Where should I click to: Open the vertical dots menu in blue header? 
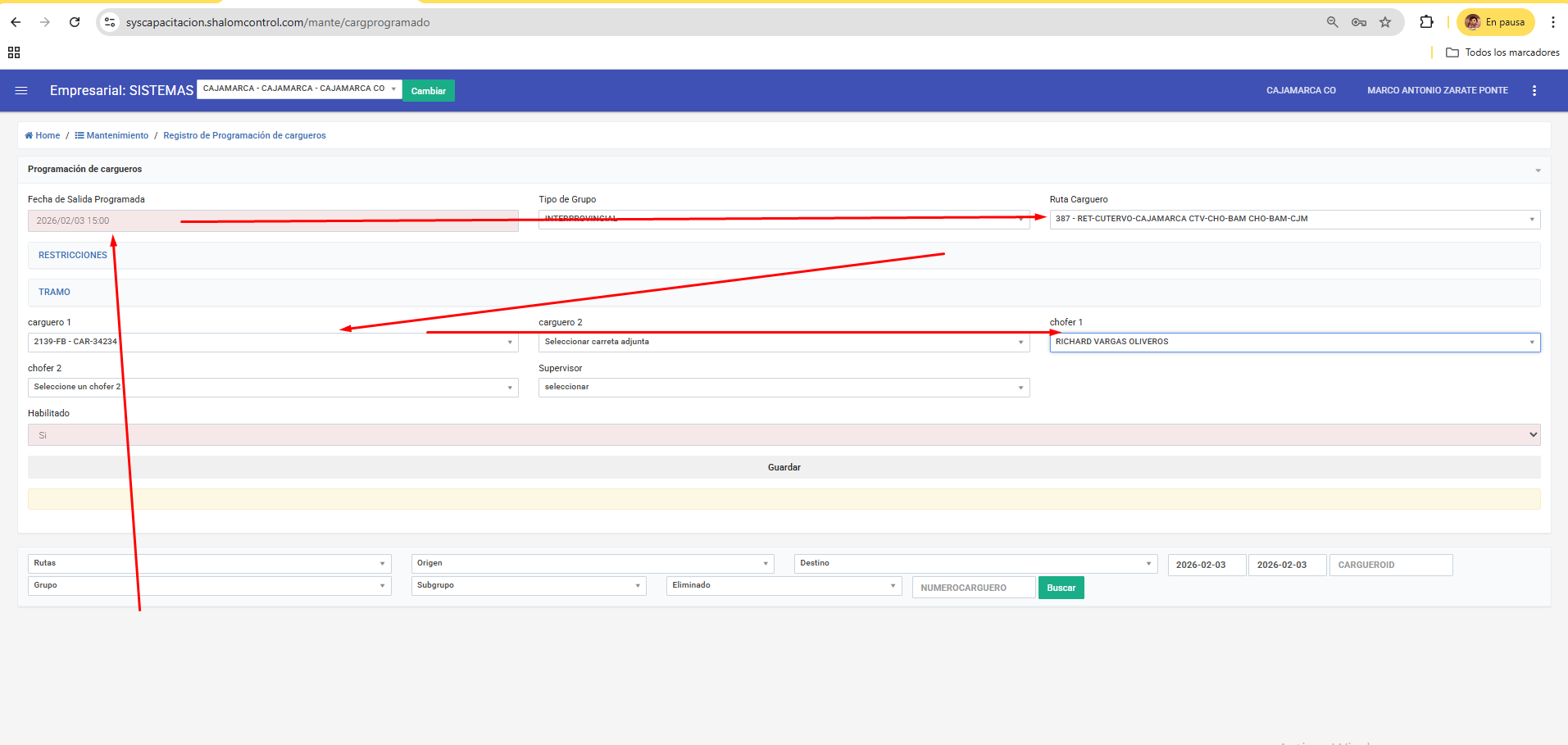(x=1534, y=90)
